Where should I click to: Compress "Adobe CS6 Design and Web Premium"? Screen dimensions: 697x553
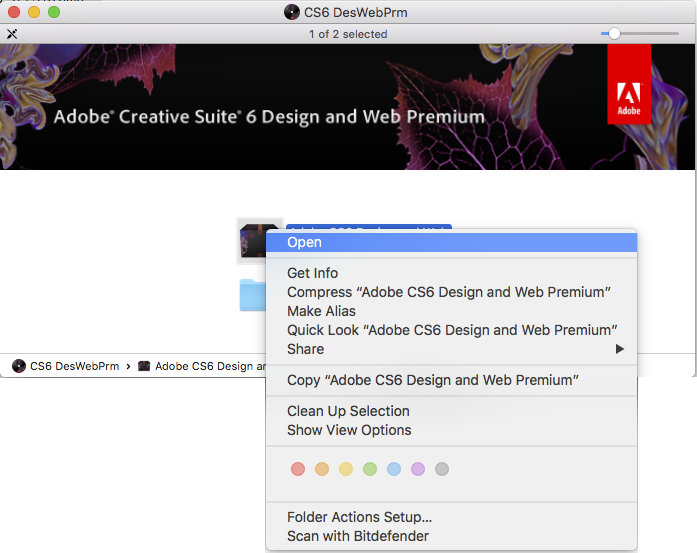pyautogui.click(x=451, y=292)
